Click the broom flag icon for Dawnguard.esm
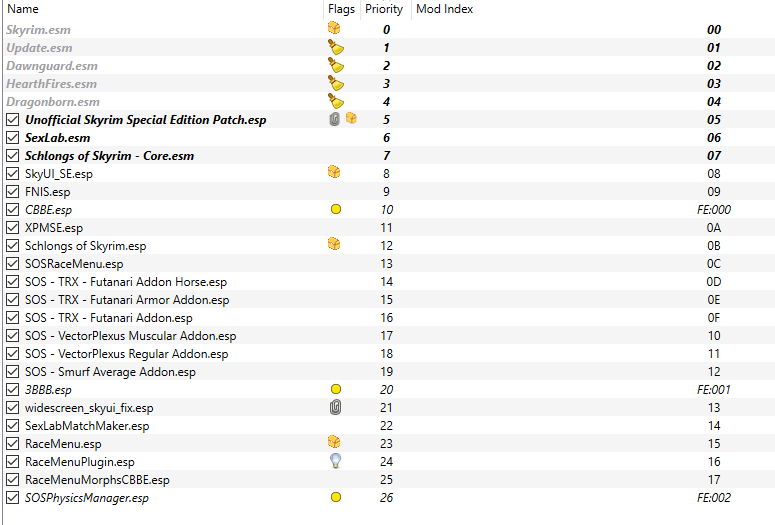This screenshot has width=775, height=525. [336, 65]
